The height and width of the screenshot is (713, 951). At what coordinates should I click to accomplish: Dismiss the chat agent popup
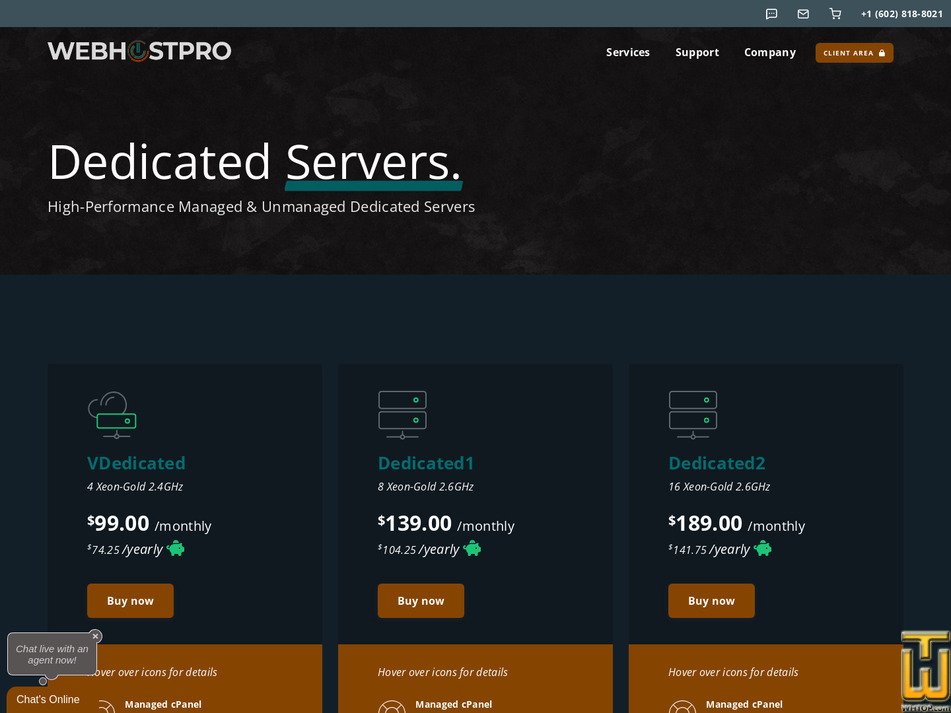[x=95, y=635]
